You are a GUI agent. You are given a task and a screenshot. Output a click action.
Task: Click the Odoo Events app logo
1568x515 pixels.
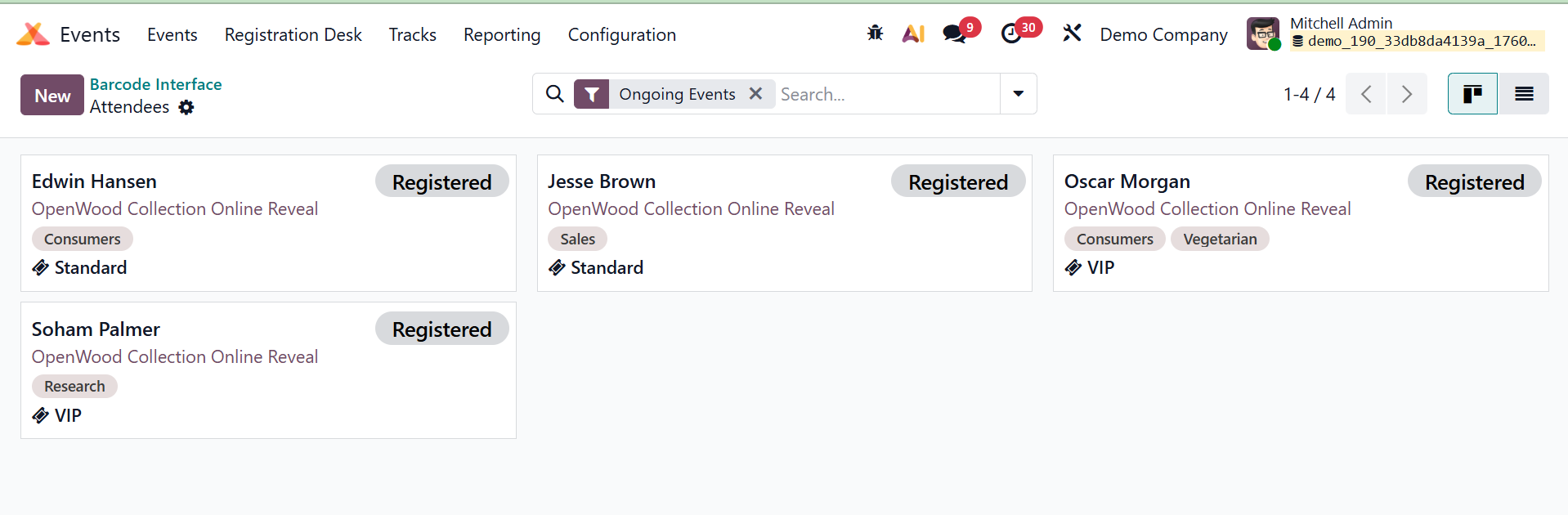pos(34,34)
